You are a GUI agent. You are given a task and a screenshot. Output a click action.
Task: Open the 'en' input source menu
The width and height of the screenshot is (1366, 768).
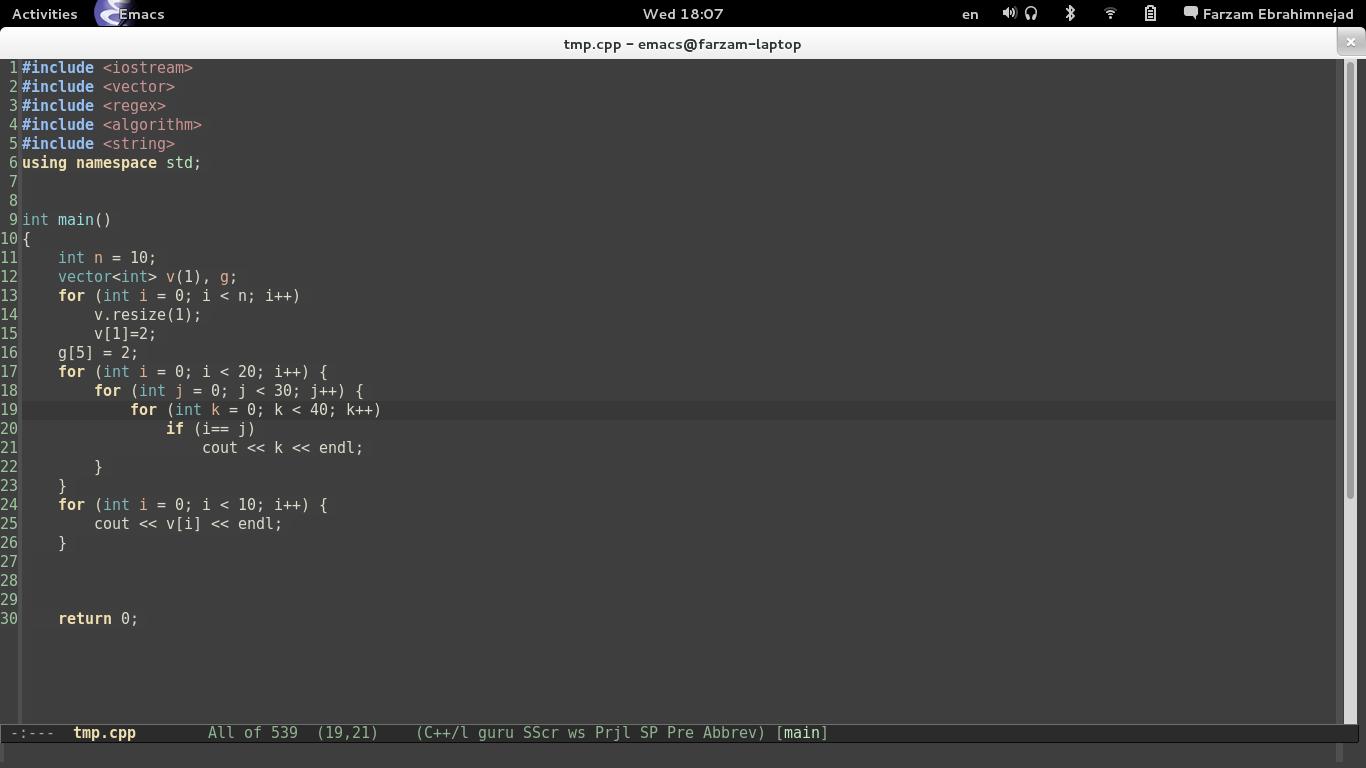tap(970, 14)
